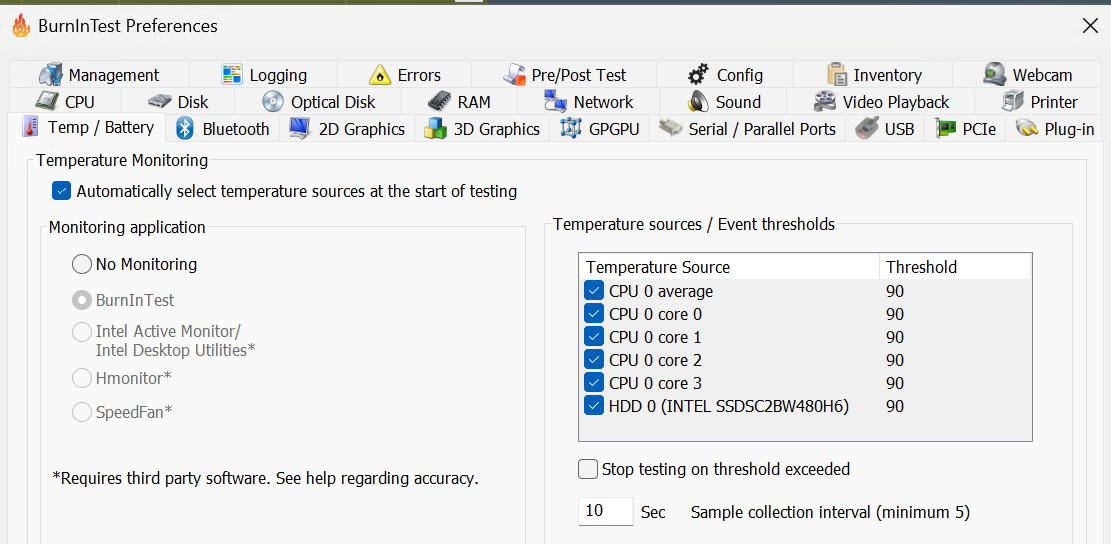The image size is (1111, 544).
Task: Click the GPGPU cube icon
Action: click(571, 128)
